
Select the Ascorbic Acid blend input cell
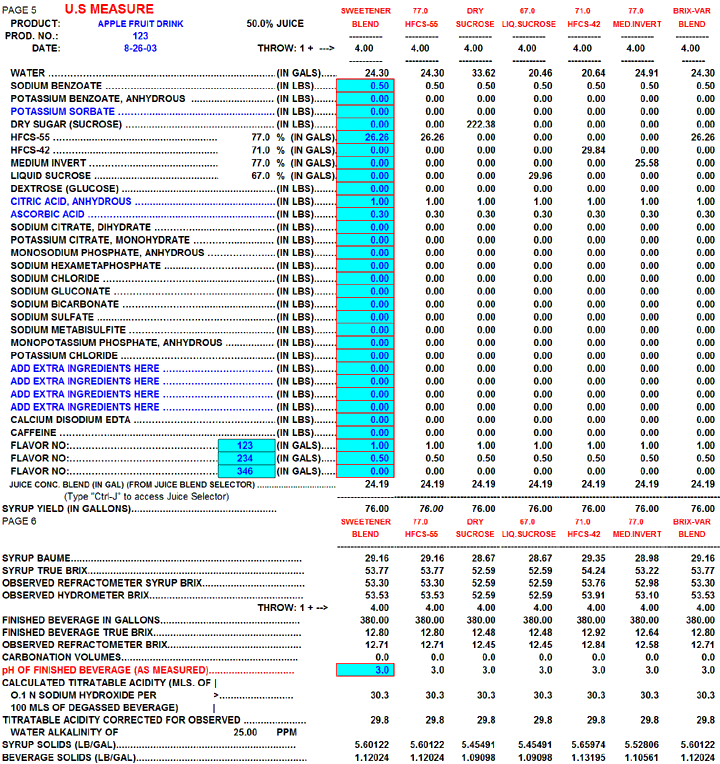point(366,214)
